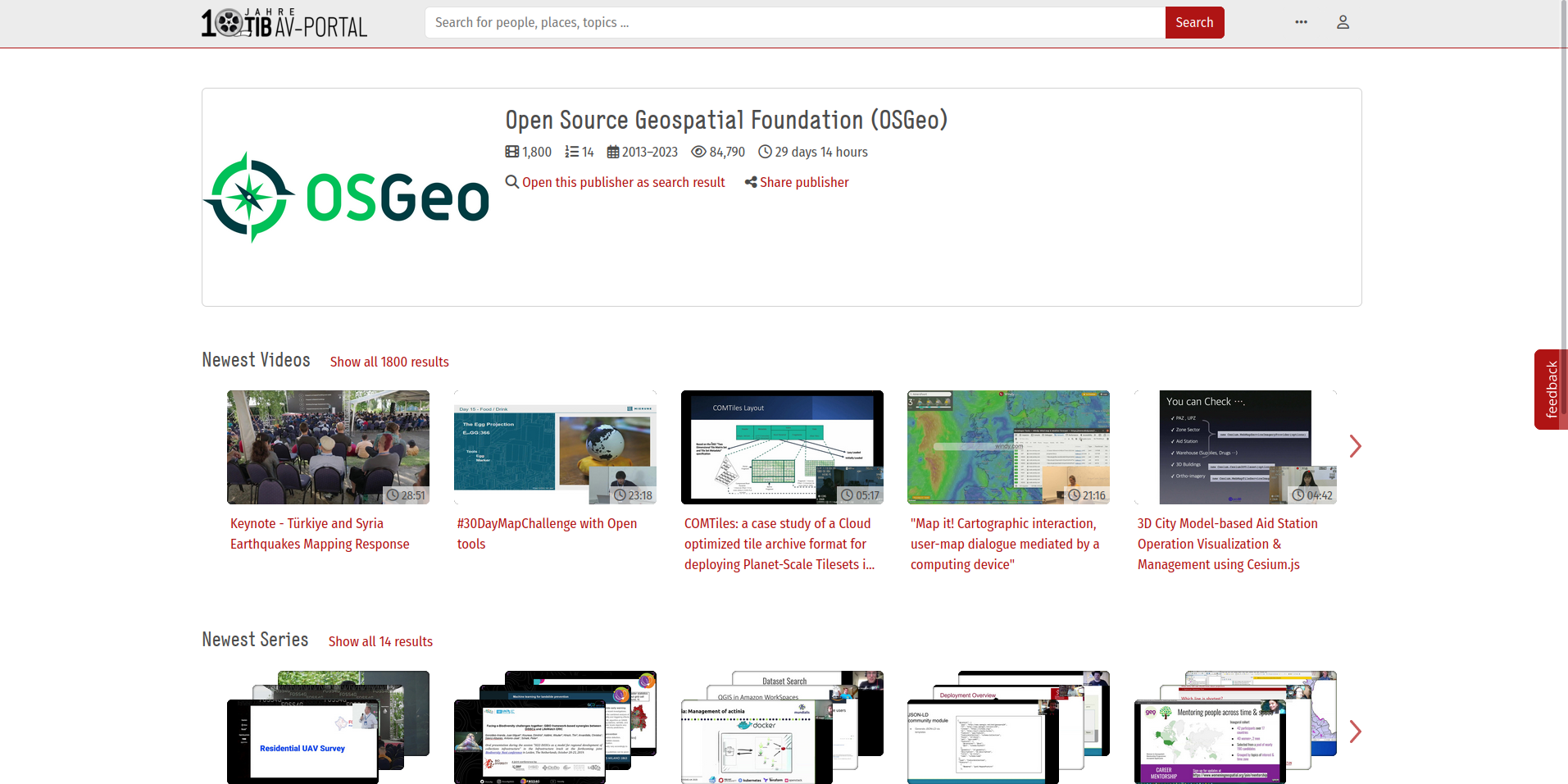Click the OSGeo publisher logo

pos(346,198)
